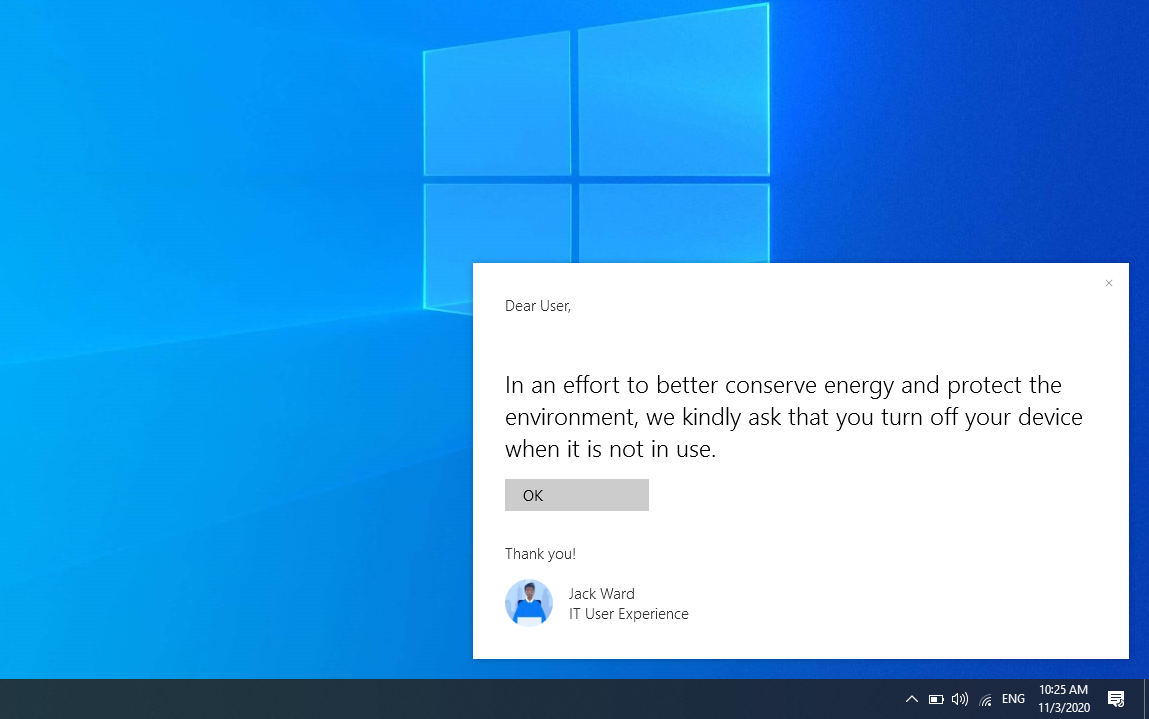
Task: Expand hidden system tray icons chevron
Action: (x=911, y=699)
